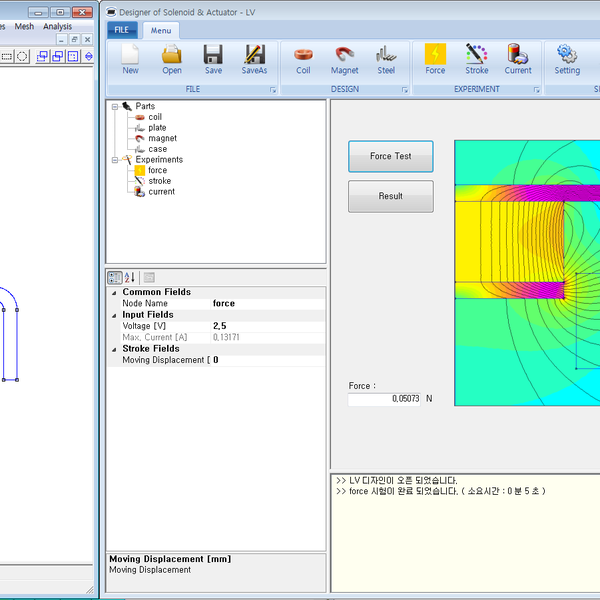The height and width of the screenshot is (600, 600).
Task: Open a project with the Open icon
Action: coord(172,58)
